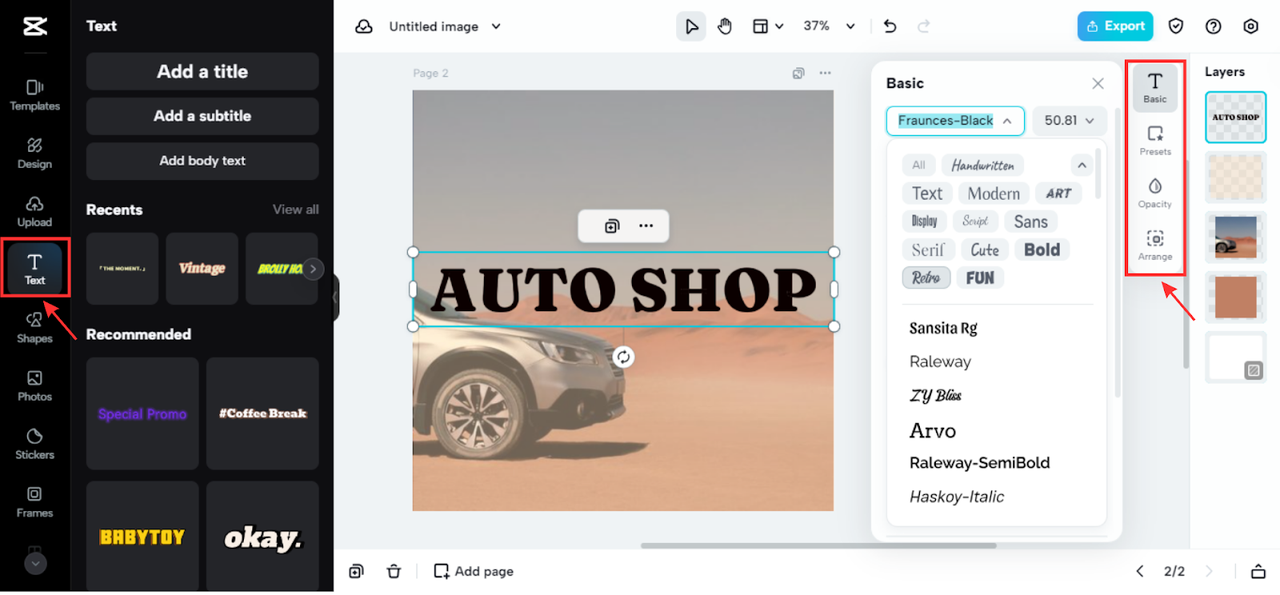Select the ART font filter
The height and width of the screenshot is (595, 1280).
tap(1059, 193)
